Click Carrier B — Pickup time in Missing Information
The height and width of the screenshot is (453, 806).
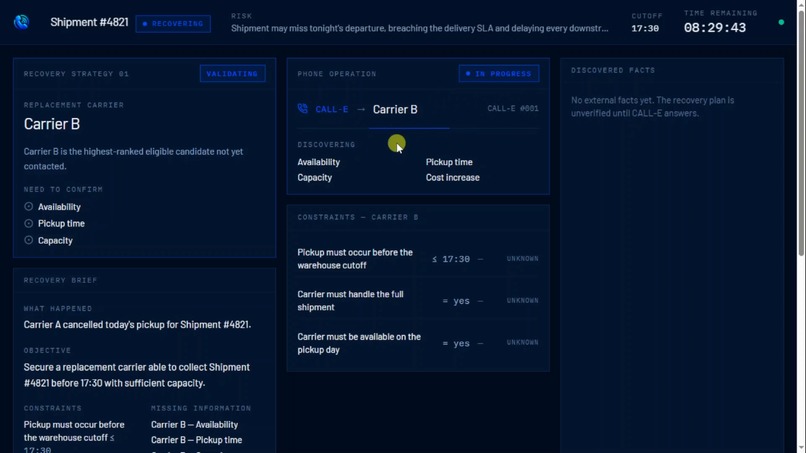click(196, 440)
